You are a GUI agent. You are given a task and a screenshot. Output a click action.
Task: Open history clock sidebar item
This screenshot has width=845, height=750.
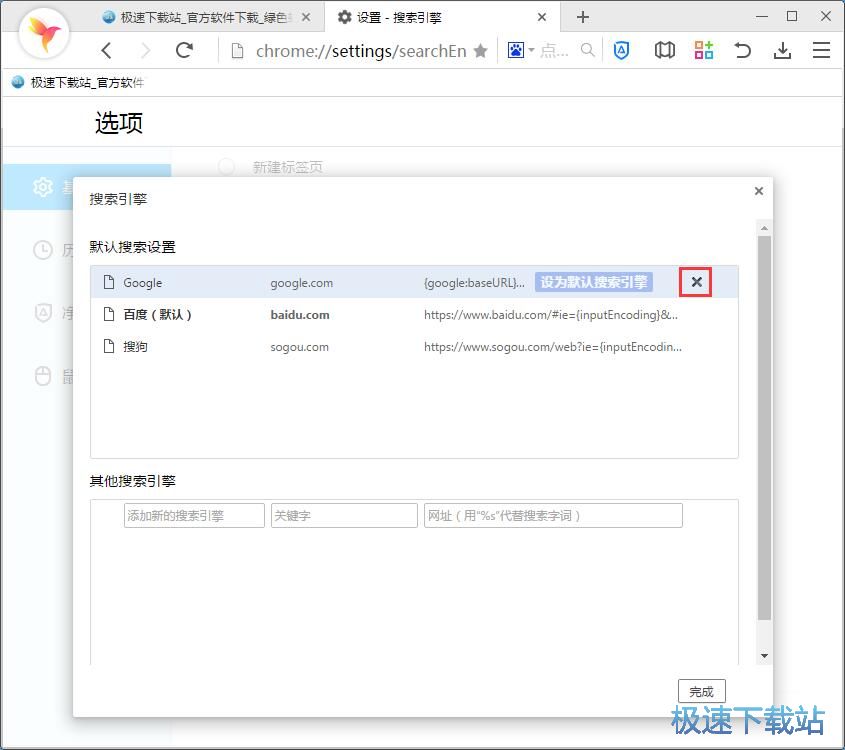(x=43, y=249)
